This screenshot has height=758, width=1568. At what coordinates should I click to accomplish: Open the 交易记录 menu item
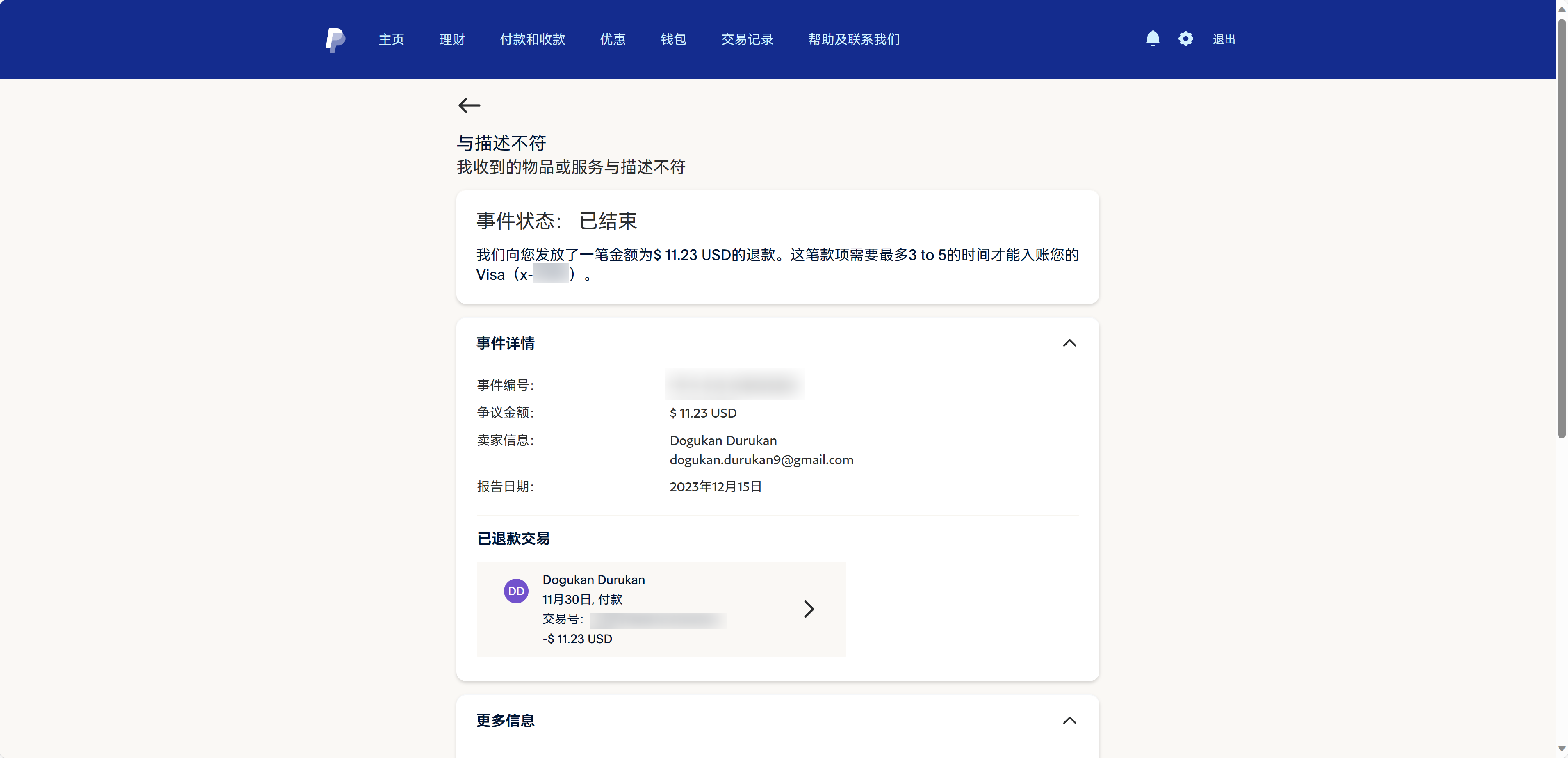pos(747,39)
